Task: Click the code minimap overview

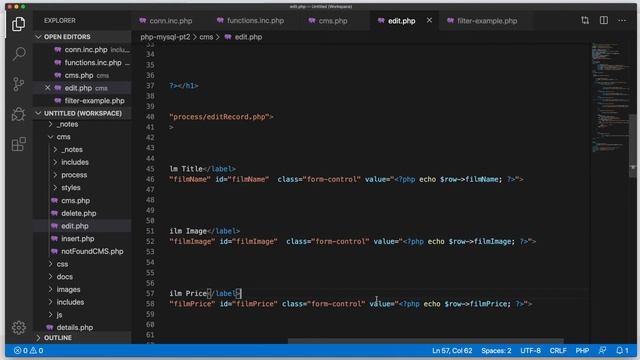Action: (610, 98)
